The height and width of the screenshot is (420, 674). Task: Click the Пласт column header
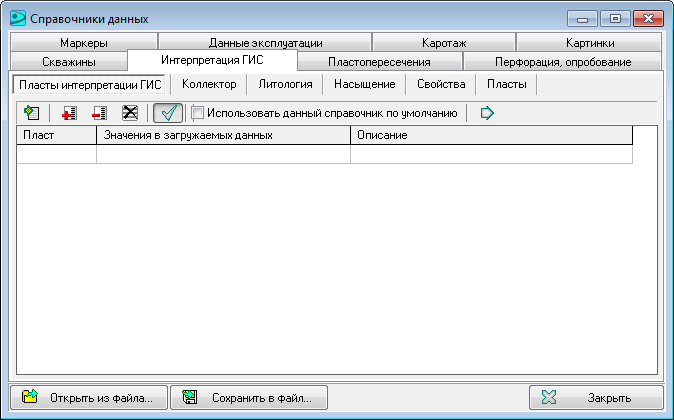point(56,135)
